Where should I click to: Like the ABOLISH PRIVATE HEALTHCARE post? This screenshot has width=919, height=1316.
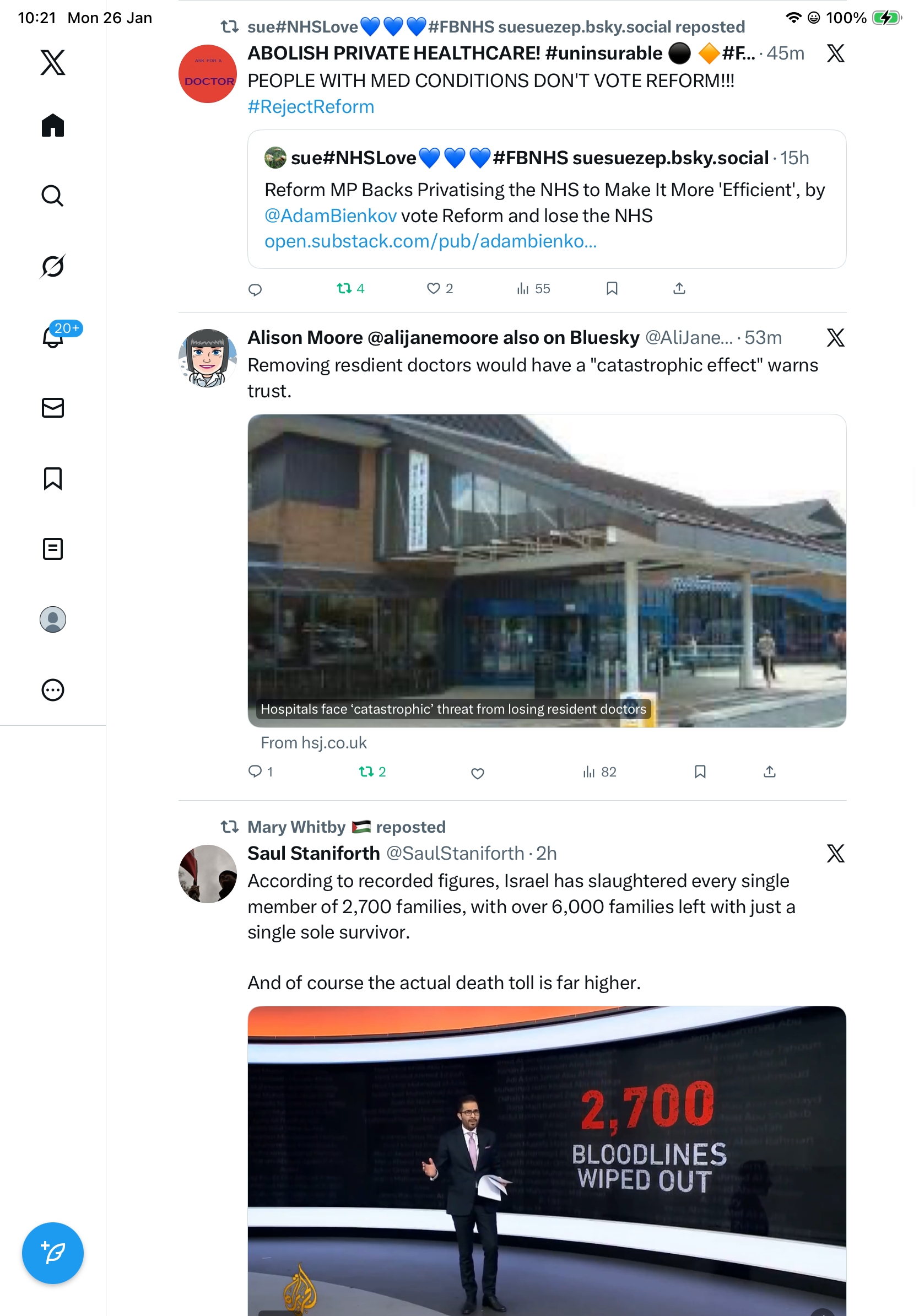coord(440,288)
